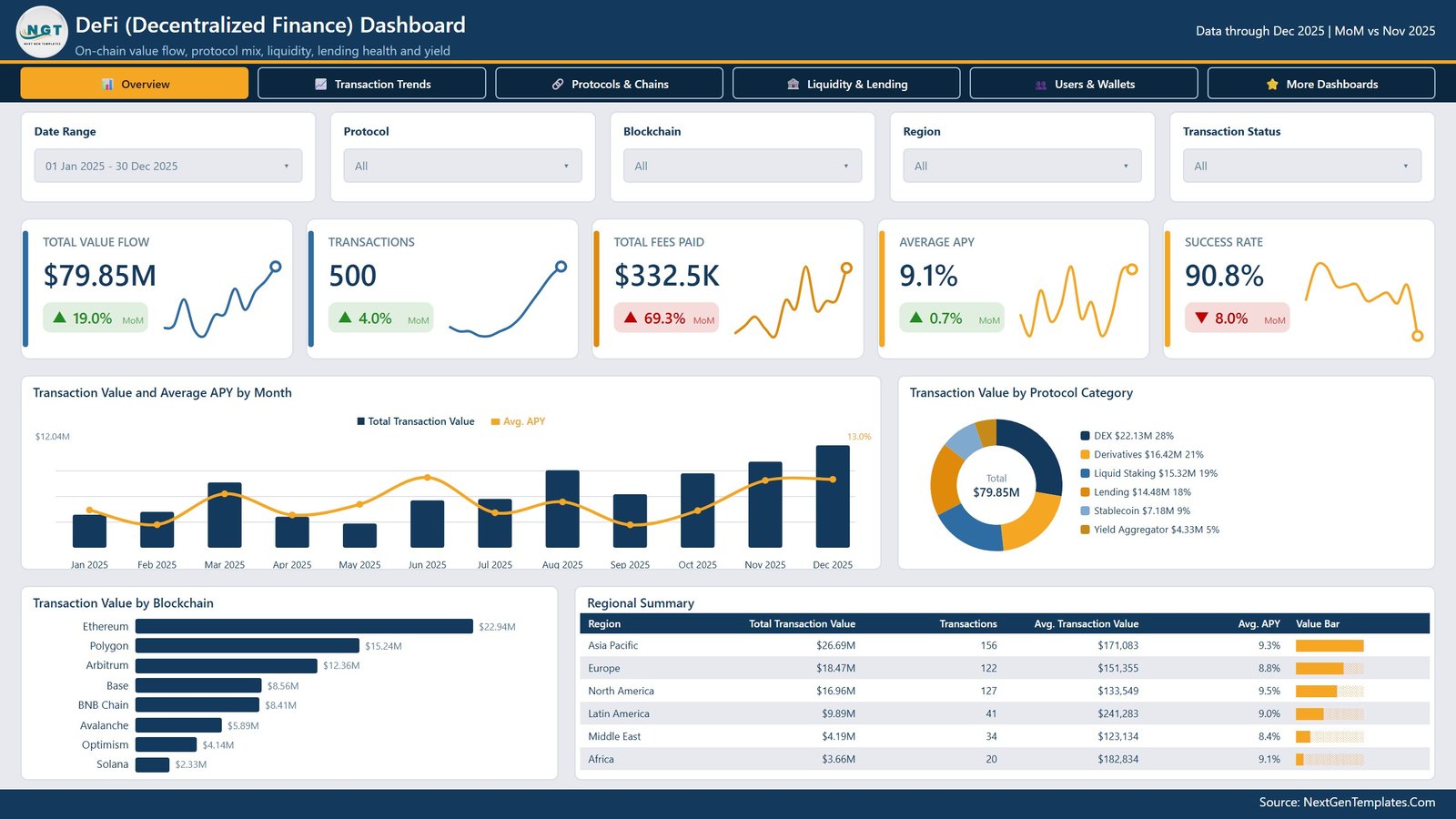1456x819 pixels.
Task: Select the Users & Wallets tab
Action: pyautogui.click(x=1084, y=84)
